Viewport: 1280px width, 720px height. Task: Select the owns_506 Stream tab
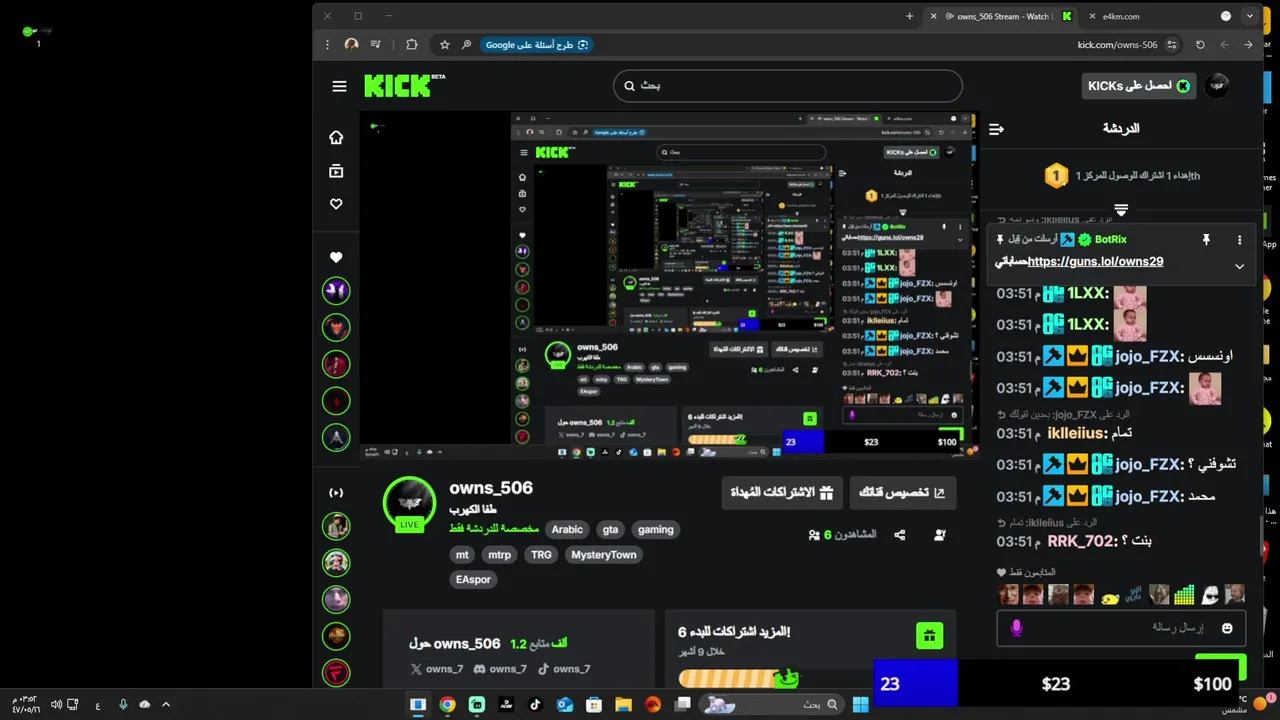(x=1003, y=16)
